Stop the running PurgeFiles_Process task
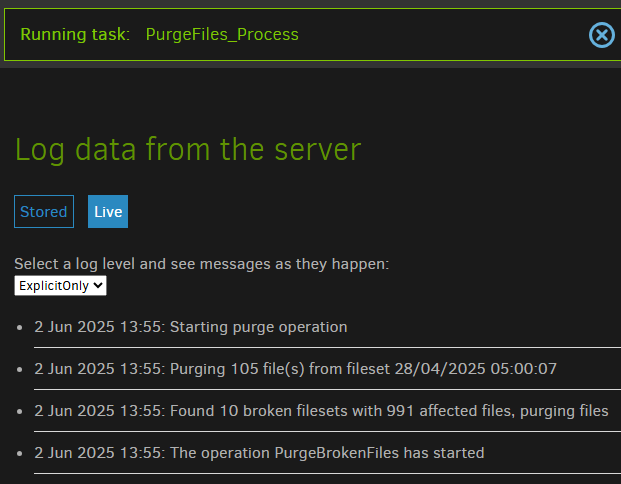This screenshot has height=484, width=621. 601,35
